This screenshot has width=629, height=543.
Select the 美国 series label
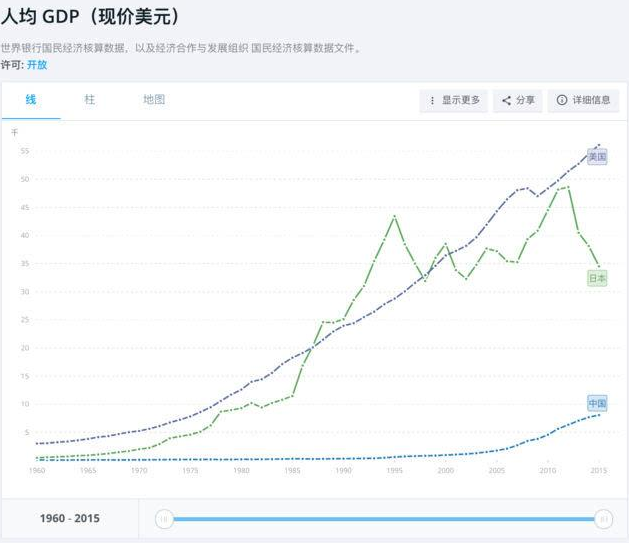(597, 157)
